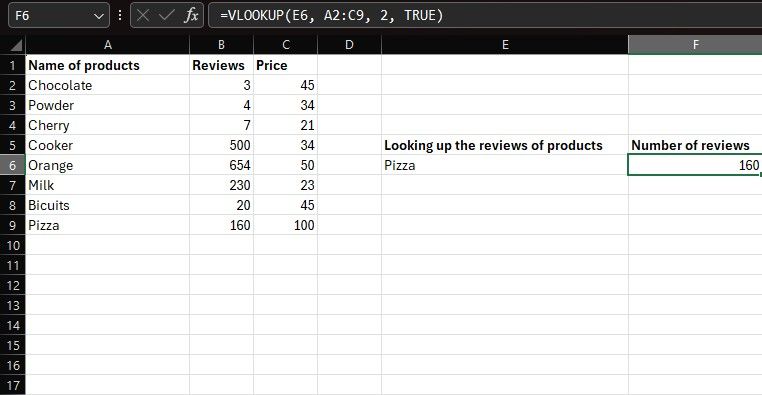Select row 1 header
Viewport: 762px width, 395px height.
(13, 65)
